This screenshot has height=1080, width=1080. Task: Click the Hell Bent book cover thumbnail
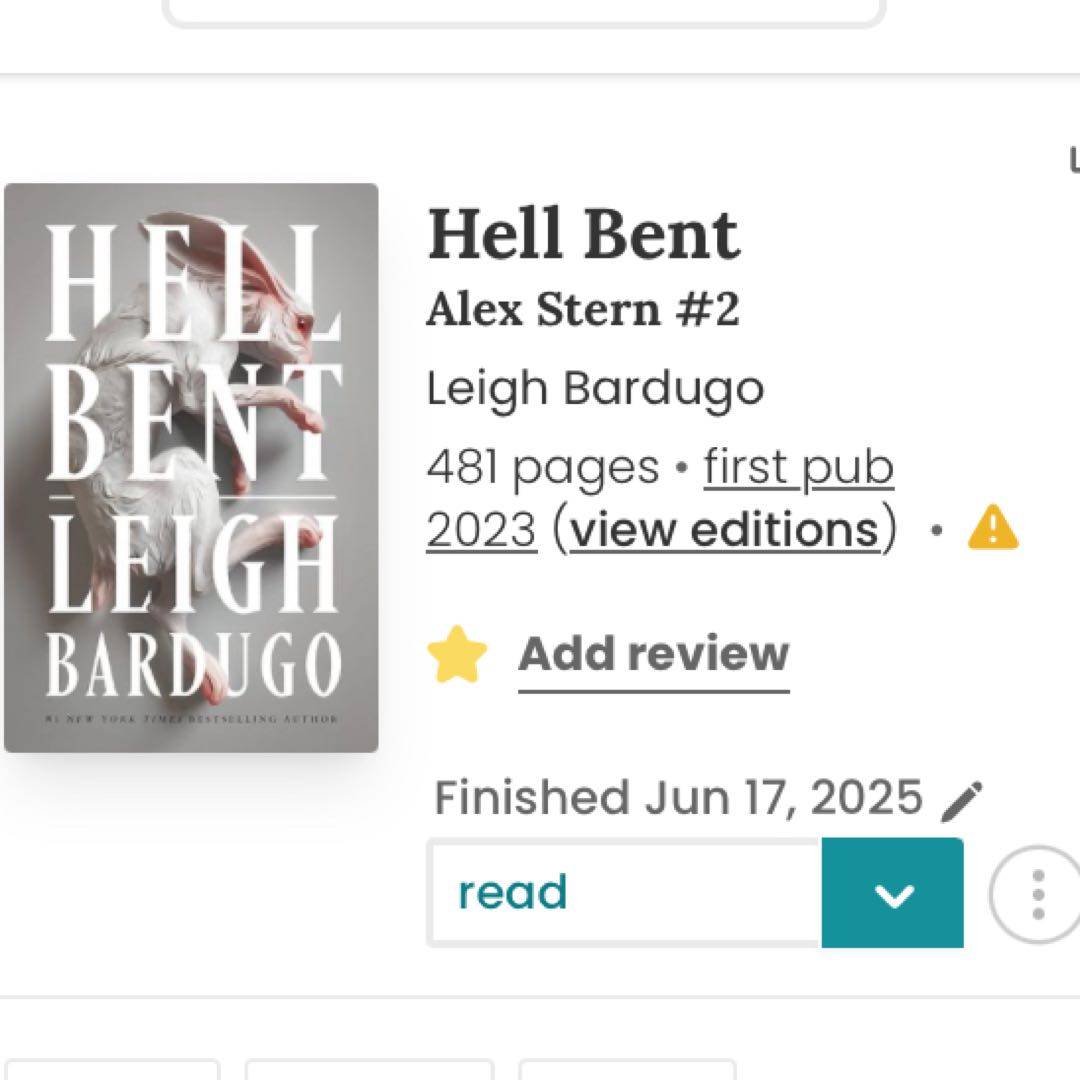(191, 468)
